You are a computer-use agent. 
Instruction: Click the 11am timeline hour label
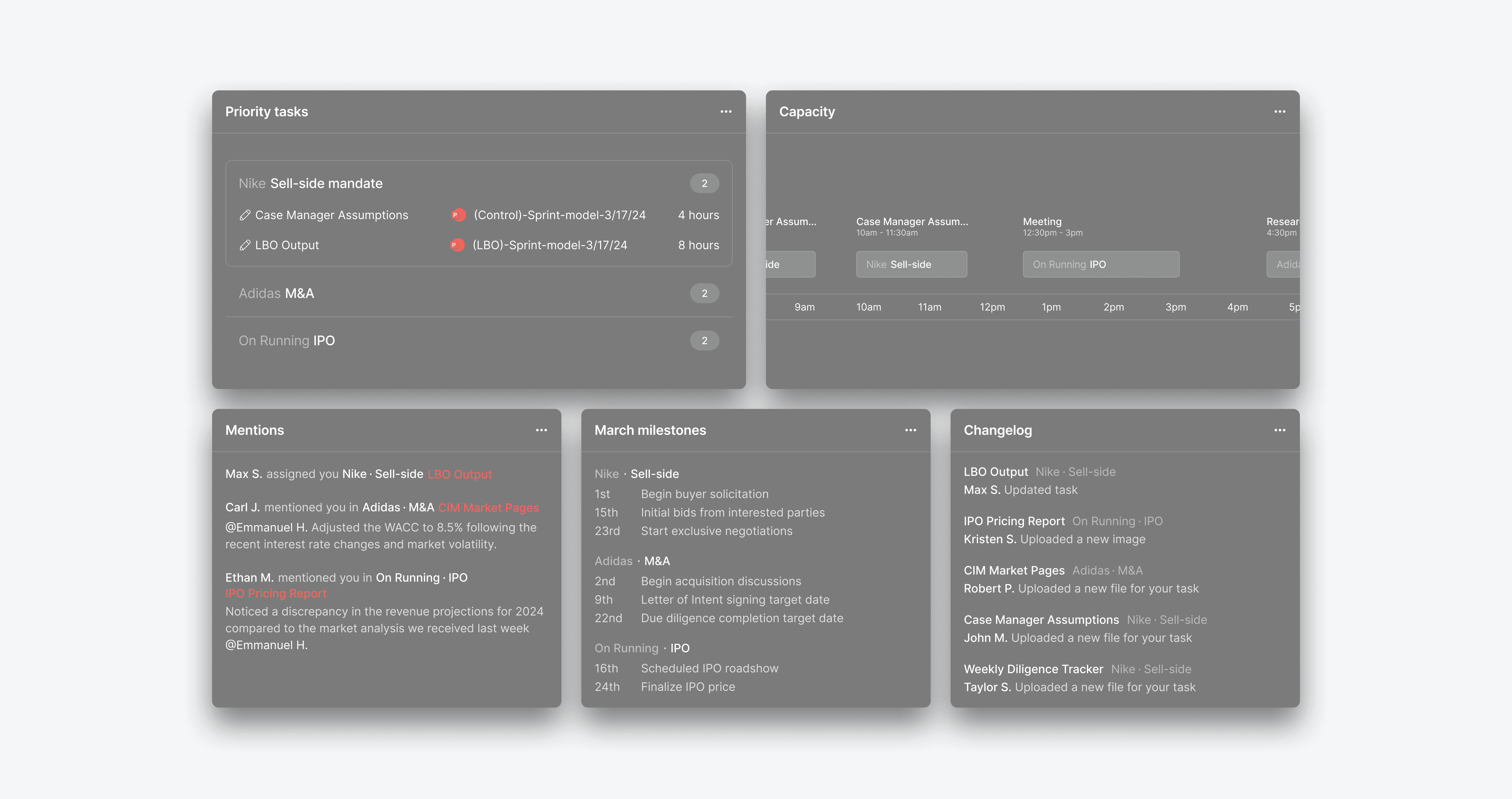[930, 307]
